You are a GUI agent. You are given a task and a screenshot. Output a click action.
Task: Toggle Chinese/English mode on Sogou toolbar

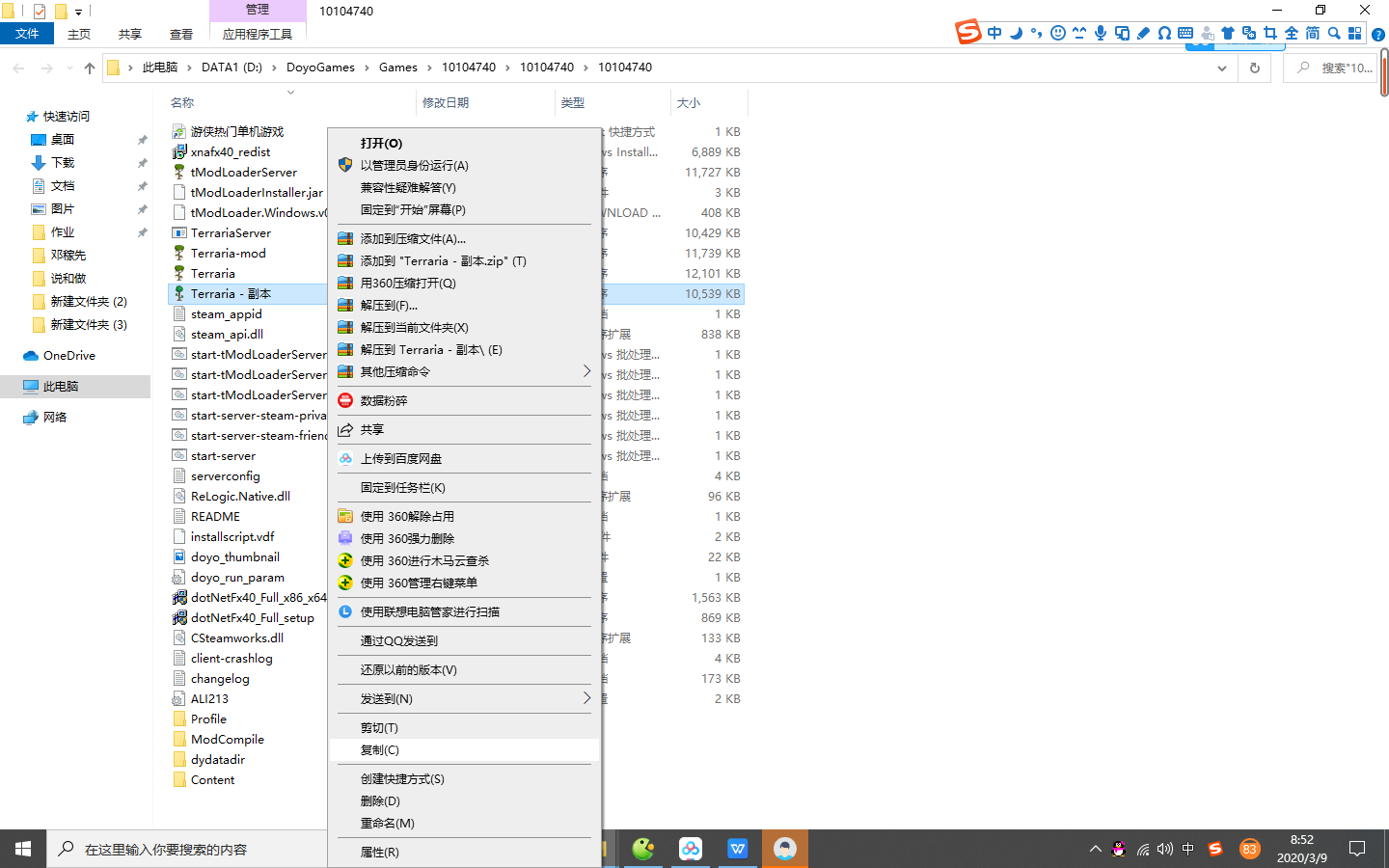(x=994, y=33)
